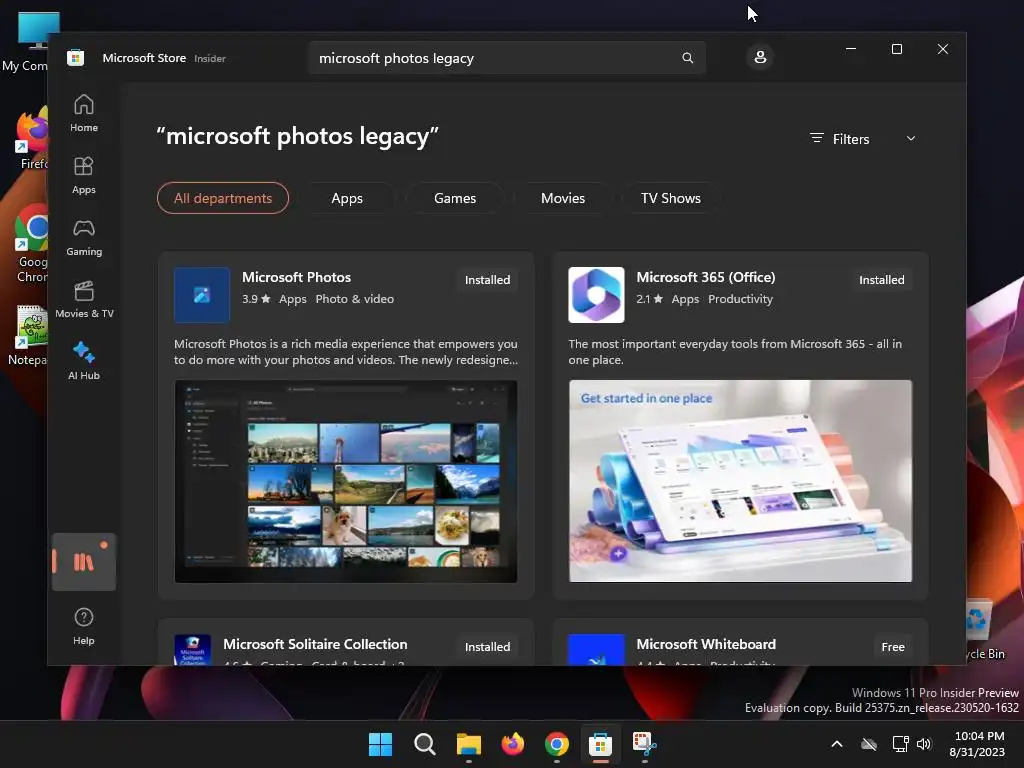1024x768 pixels.
Task: Click the Microsoft 365 'Get started in one place' image
Action: (741, 481)
